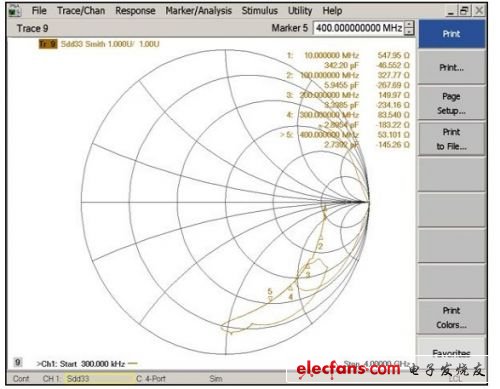Decrease Marker 5 frequency with down arrow
This screenshot has width=500, height=389.
409,32
